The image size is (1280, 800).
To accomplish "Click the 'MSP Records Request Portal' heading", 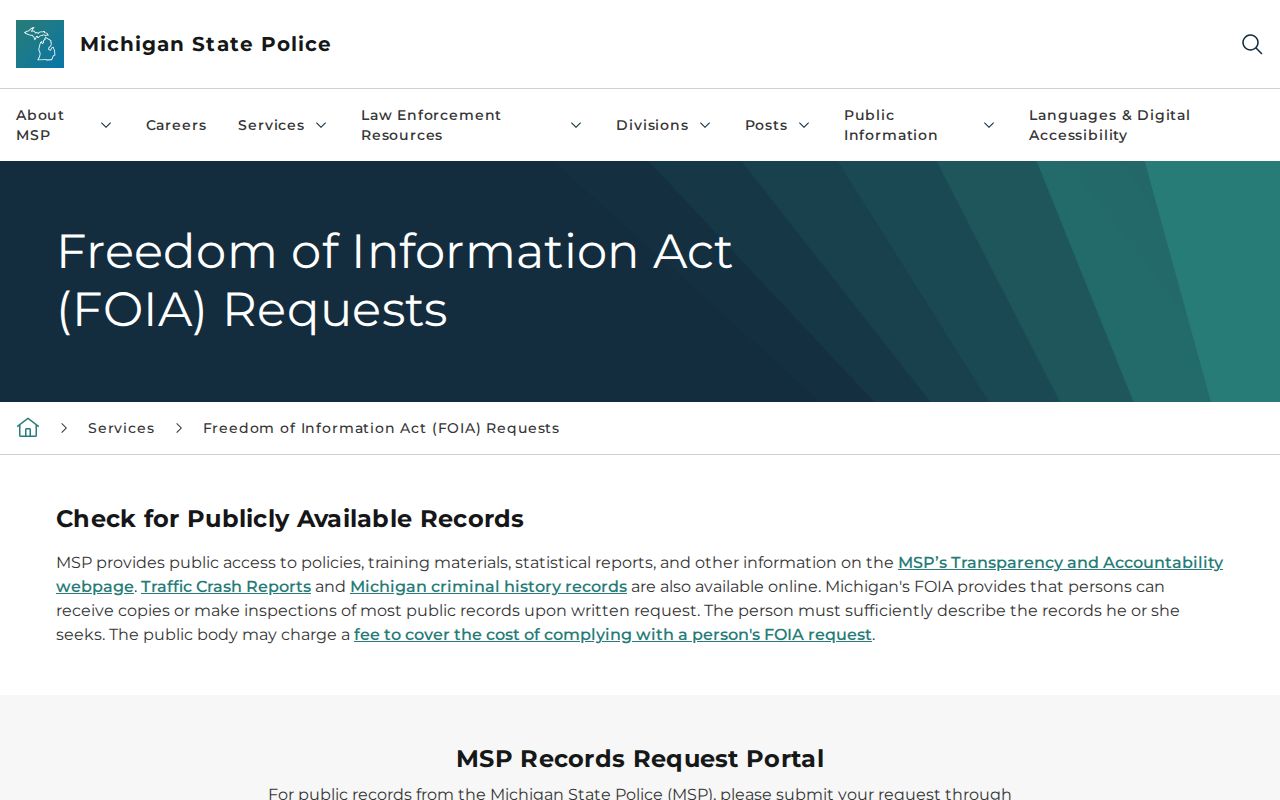I will pyautogui.click(x=640, y=759).
